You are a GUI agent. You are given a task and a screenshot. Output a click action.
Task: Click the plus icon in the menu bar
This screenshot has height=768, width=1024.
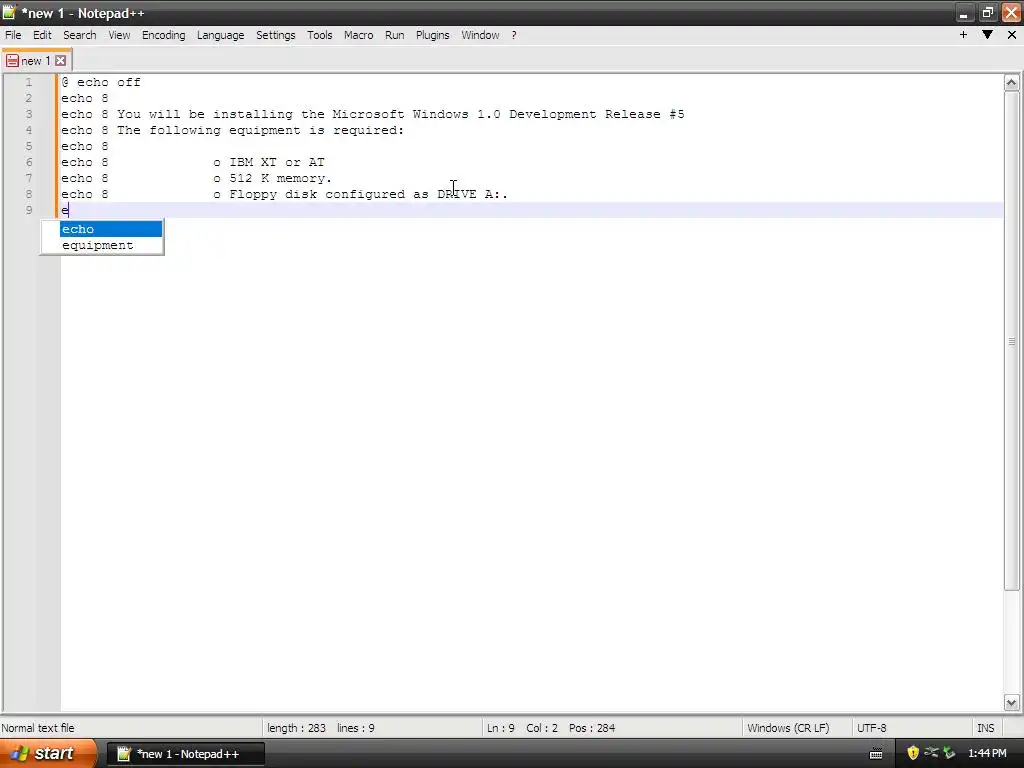[963, 35]
